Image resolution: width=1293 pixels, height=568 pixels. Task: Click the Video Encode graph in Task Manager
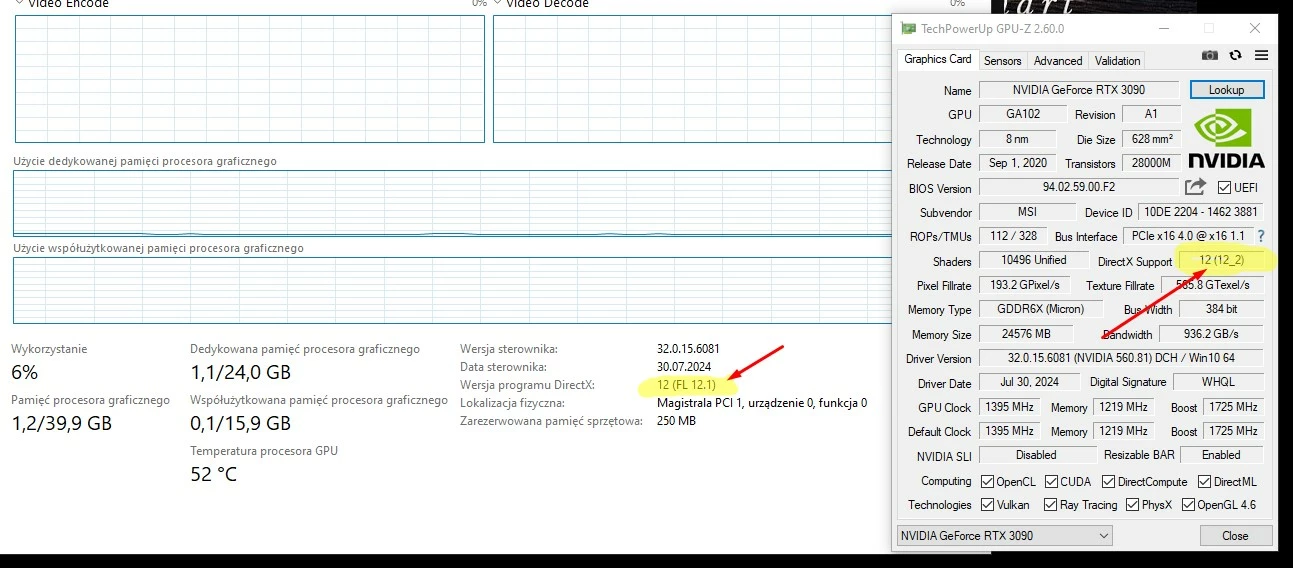250,79
